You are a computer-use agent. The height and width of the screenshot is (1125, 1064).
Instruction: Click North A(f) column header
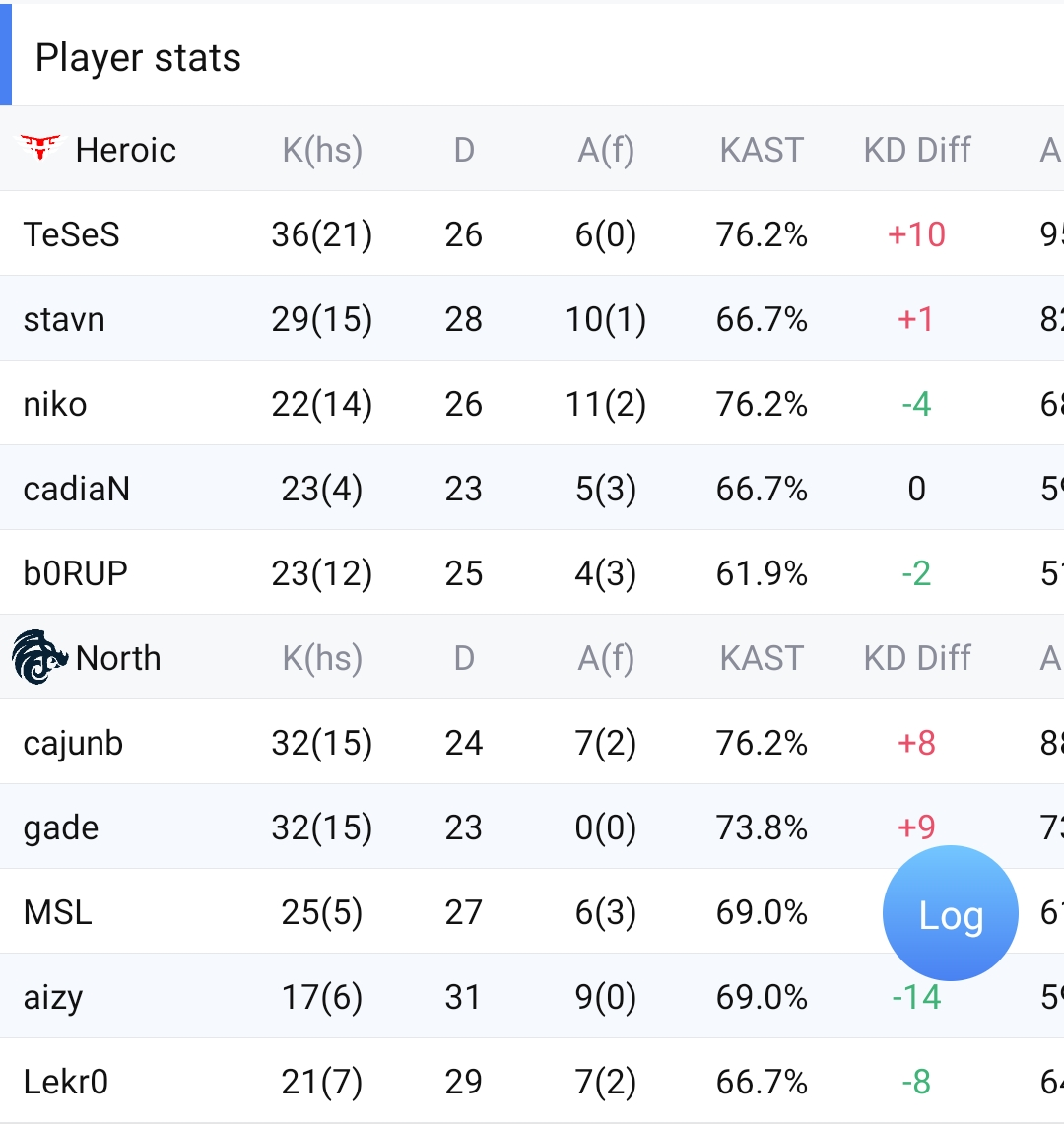pyautogui.click(x=606, y=658)
